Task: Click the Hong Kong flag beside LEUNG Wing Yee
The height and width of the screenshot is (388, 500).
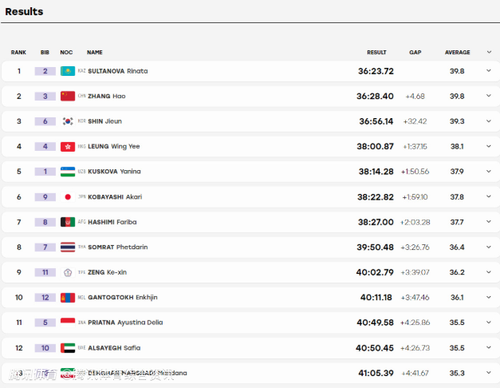Action: click(68, 146)
